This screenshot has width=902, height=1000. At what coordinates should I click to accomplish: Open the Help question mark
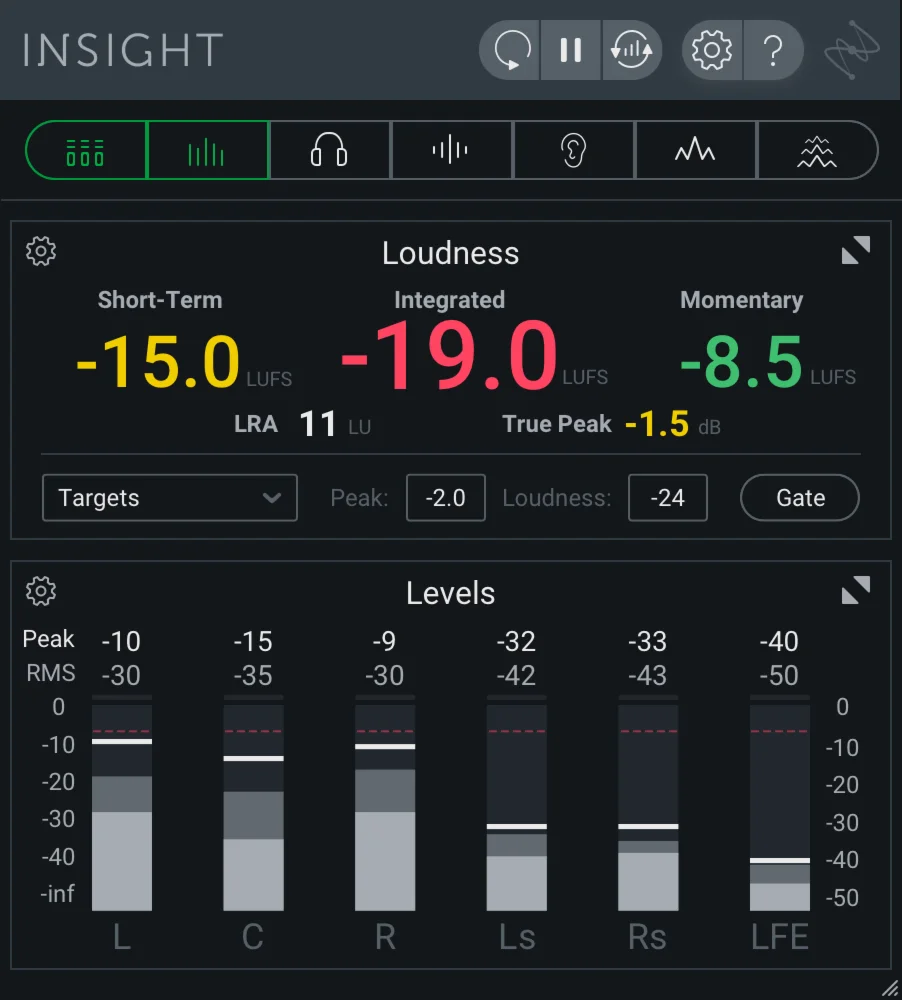pos(773,50)
